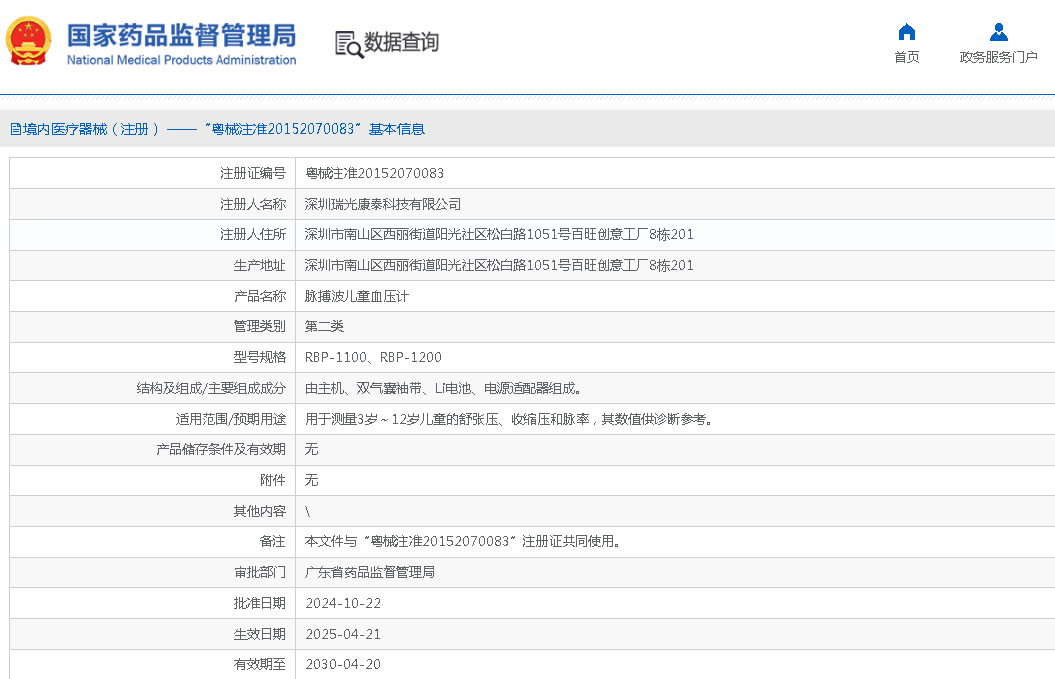Click the approval department 广东省药品监督管理局
The height and width of the screenshot is (679, 1055).
coord(370,572)
